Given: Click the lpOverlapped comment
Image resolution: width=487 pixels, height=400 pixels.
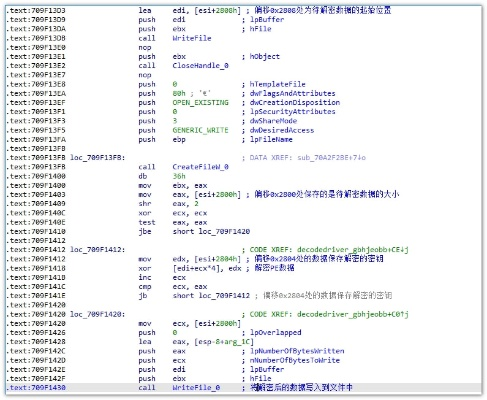Looking at the screenshot, I should coord(275,332).
